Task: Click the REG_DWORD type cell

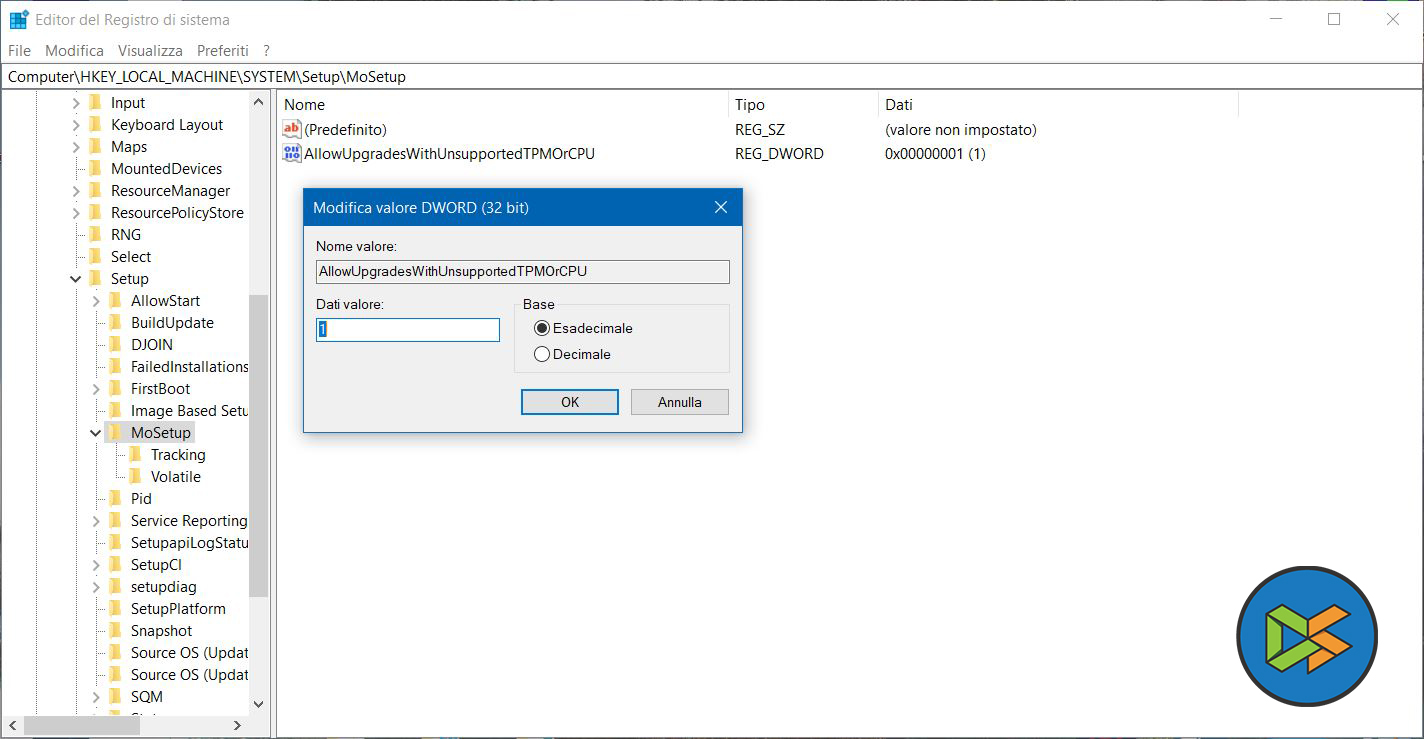Action: point(779,154)
